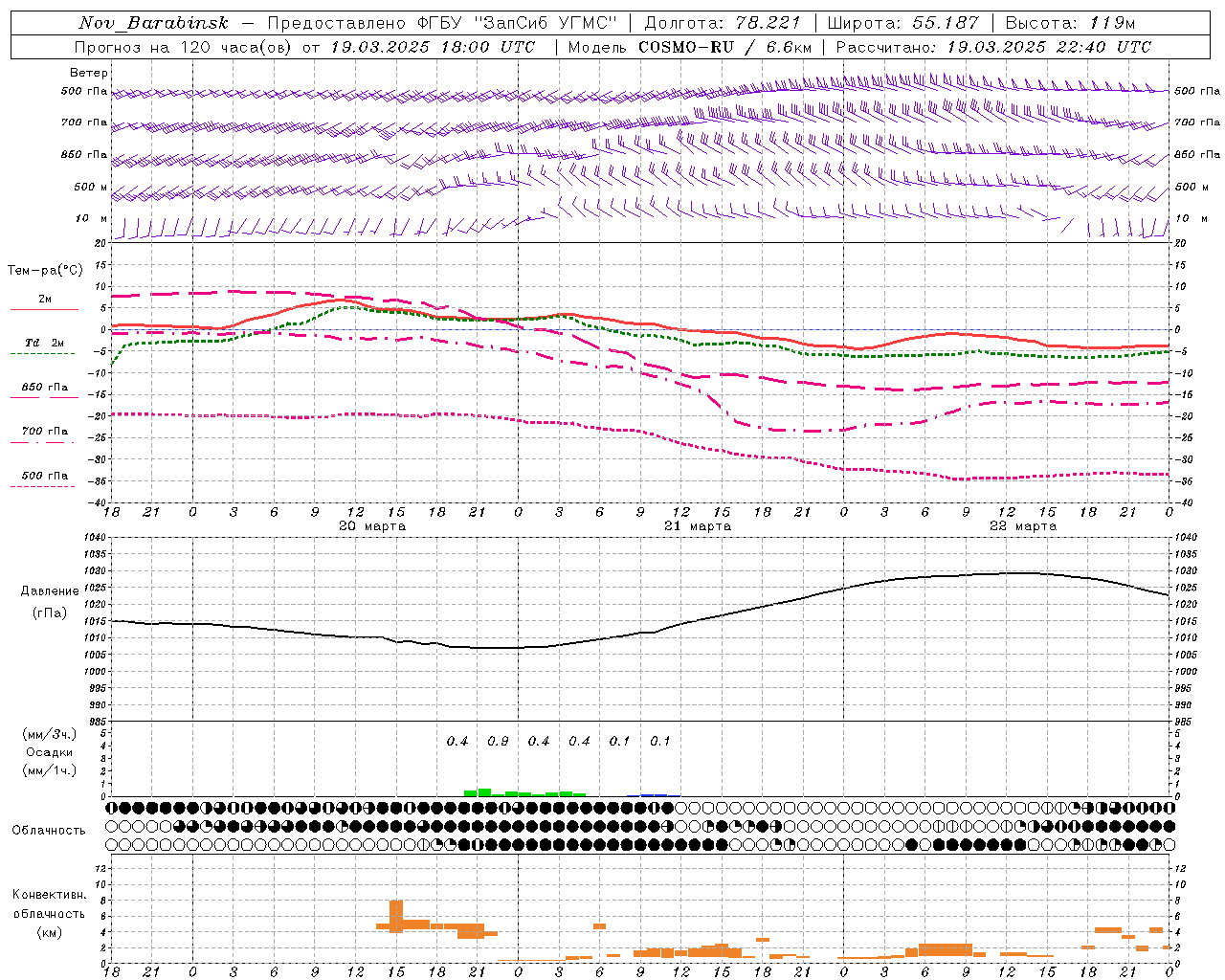Click the "Td 2м" dew point legend entry
The width and height of the screenshot is (1225, 980).
pyautogui.click(x=45, y=343)
